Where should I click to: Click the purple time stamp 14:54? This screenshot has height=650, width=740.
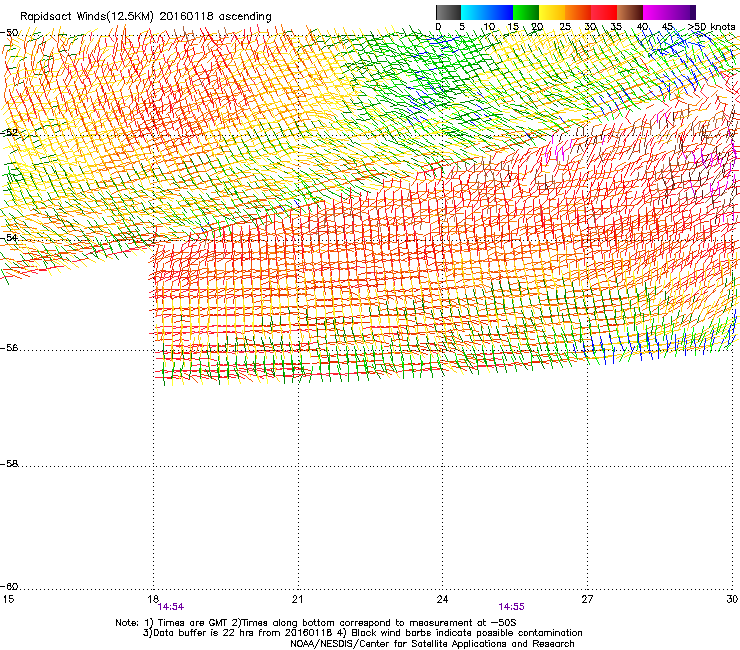(x=171, y=607)
